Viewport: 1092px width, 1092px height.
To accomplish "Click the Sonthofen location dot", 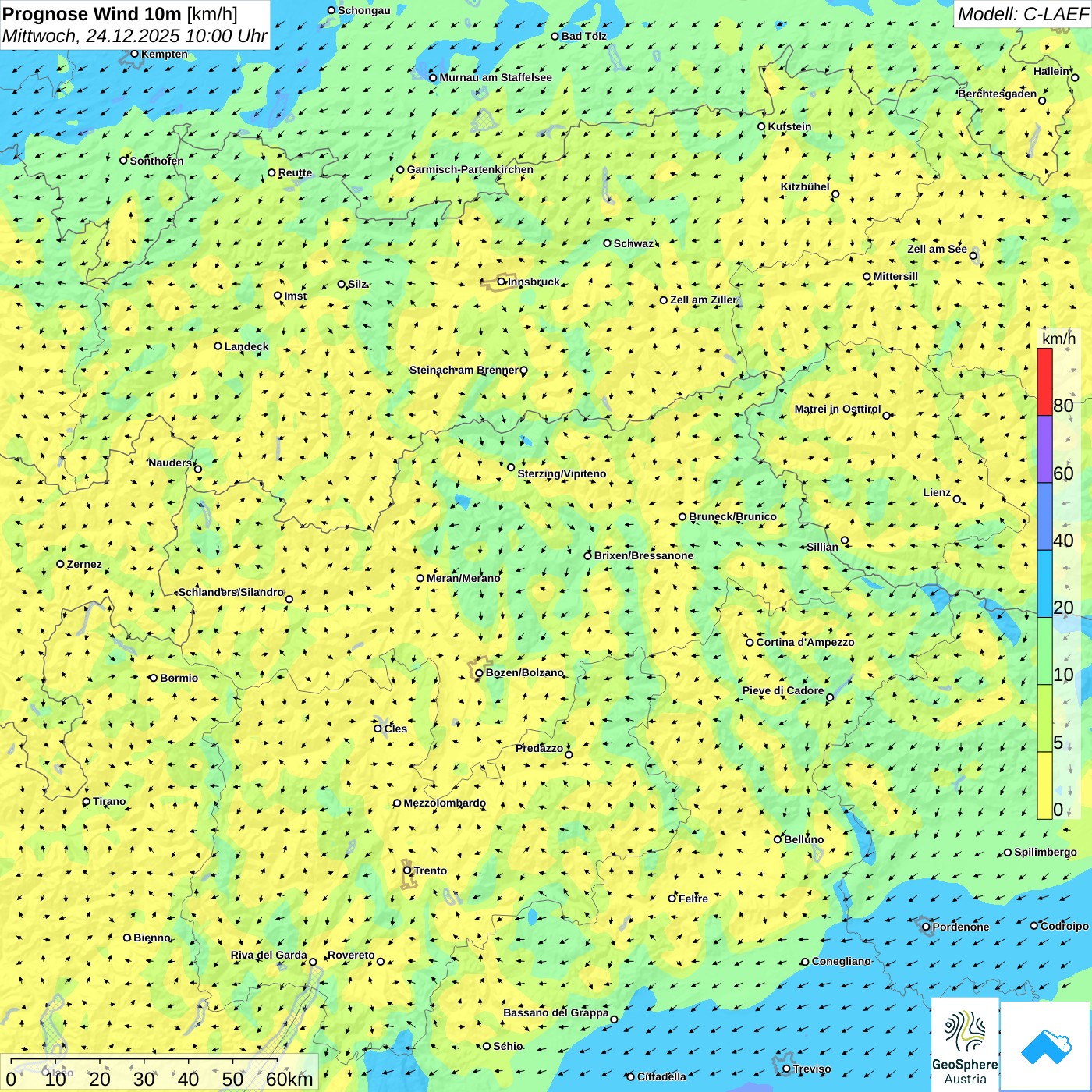I will (x=123, y=160).
